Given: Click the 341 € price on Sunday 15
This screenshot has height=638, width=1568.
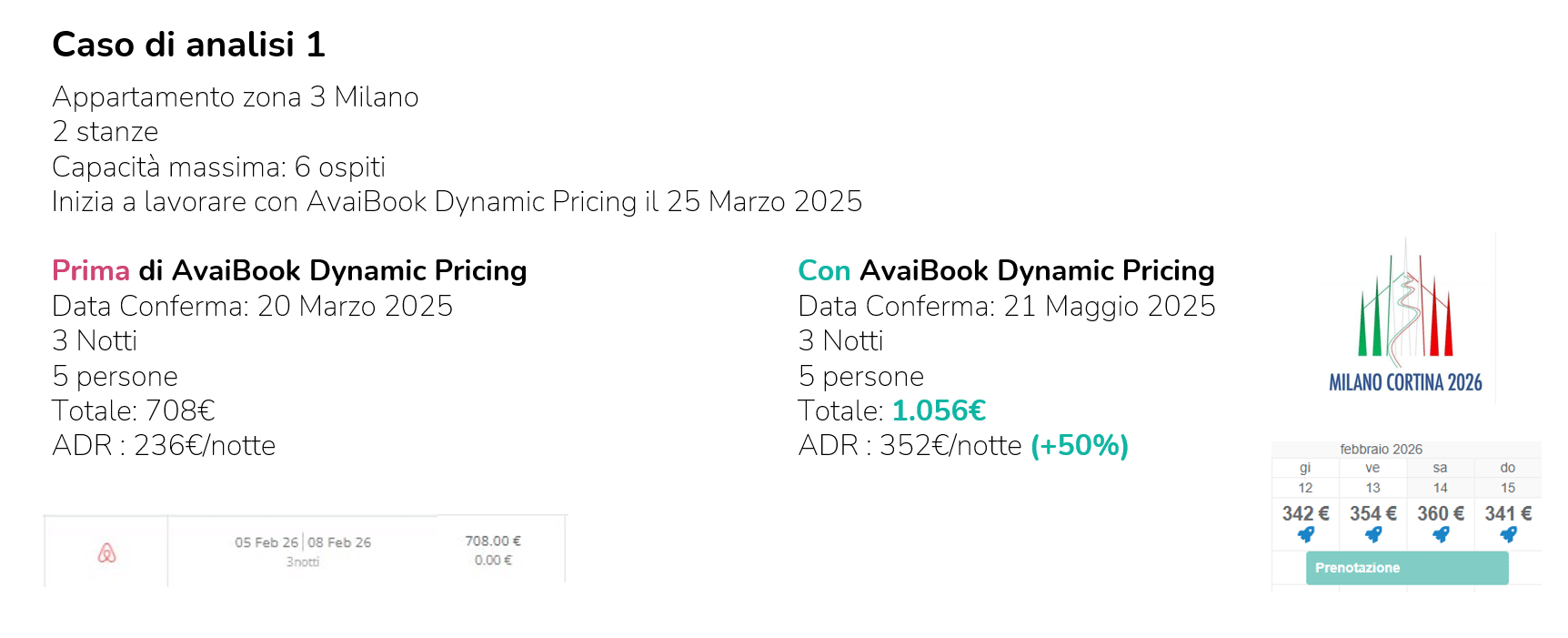Looking at the screenshot, I should [x=1508, y=513].
